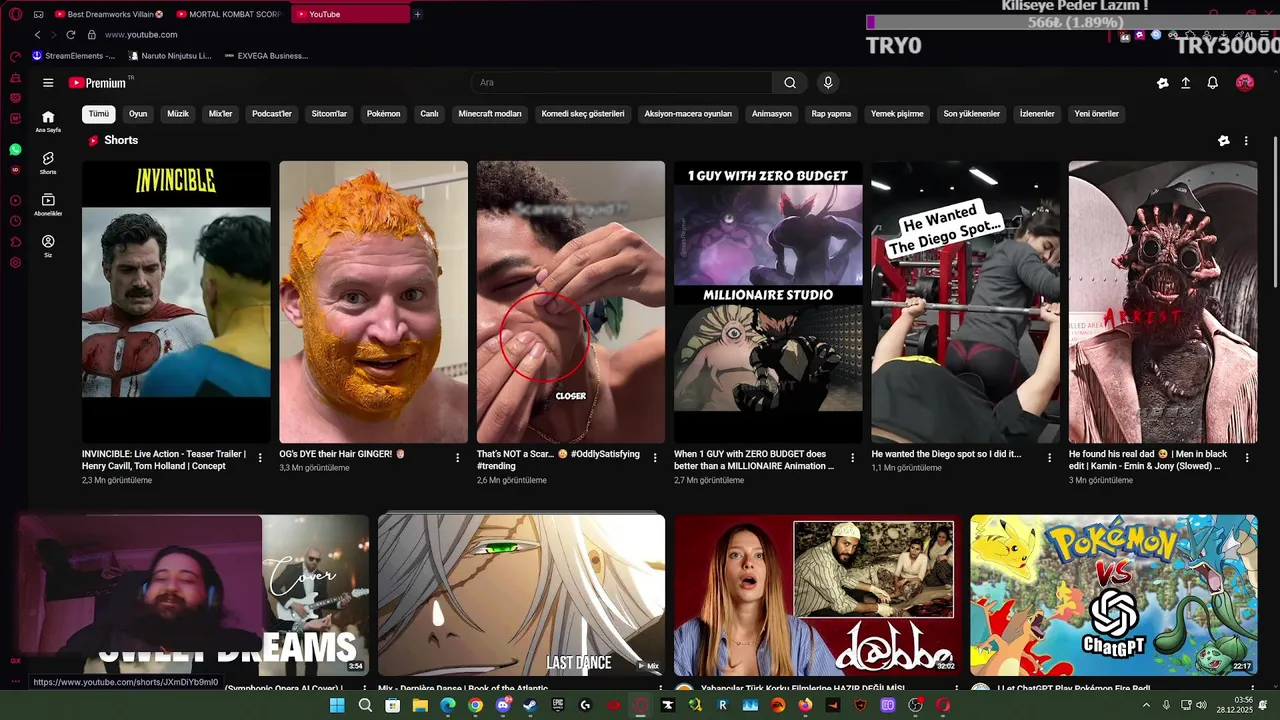Select Yeni öneriler chip
Viewport: 1280px width, 720px height.
(x=1097, y=114)
